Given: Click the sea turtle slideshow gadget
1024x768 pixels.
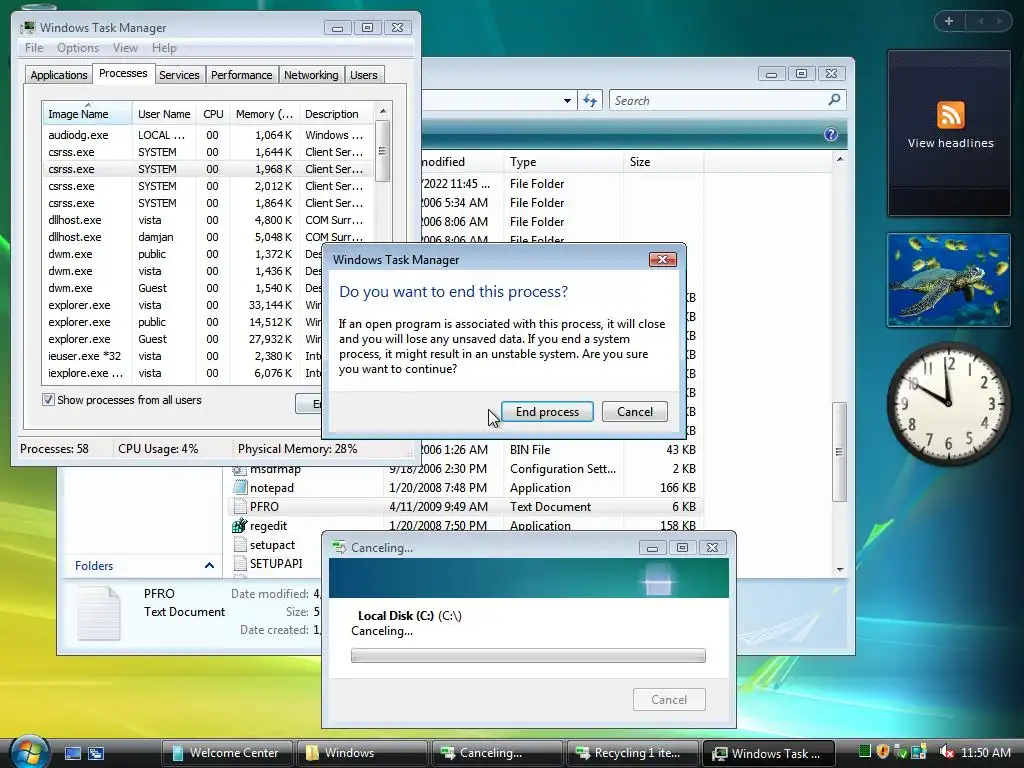Looking at the screenshot, I should point(949,280).
